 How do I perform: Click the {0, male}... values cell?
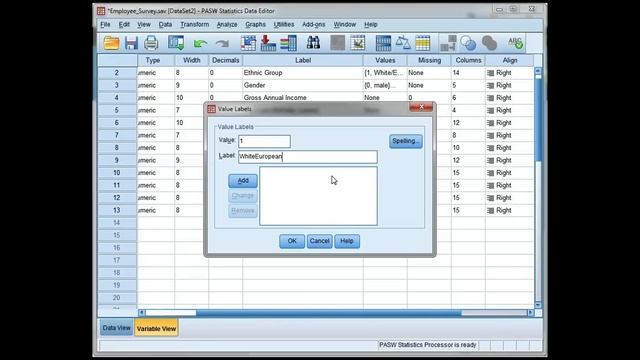pyautogui.click(x=385, y=85)
